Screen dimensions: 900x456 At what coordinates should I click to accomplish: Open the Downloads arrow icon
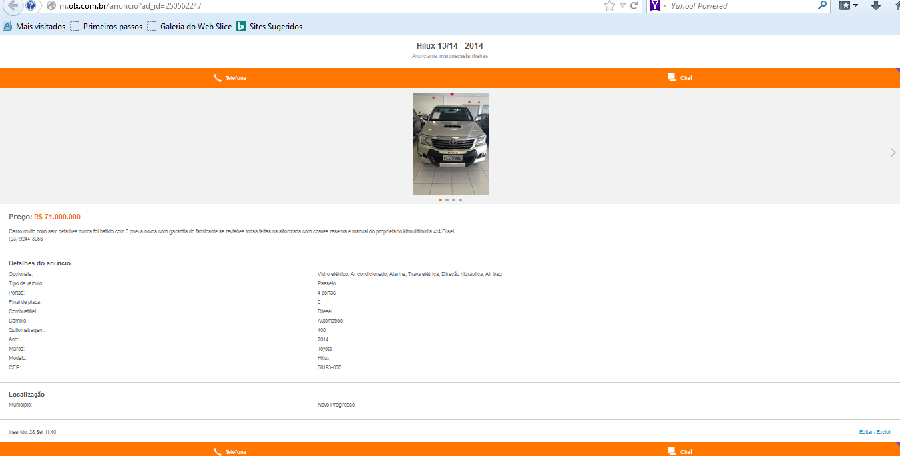tap(875, 6)
